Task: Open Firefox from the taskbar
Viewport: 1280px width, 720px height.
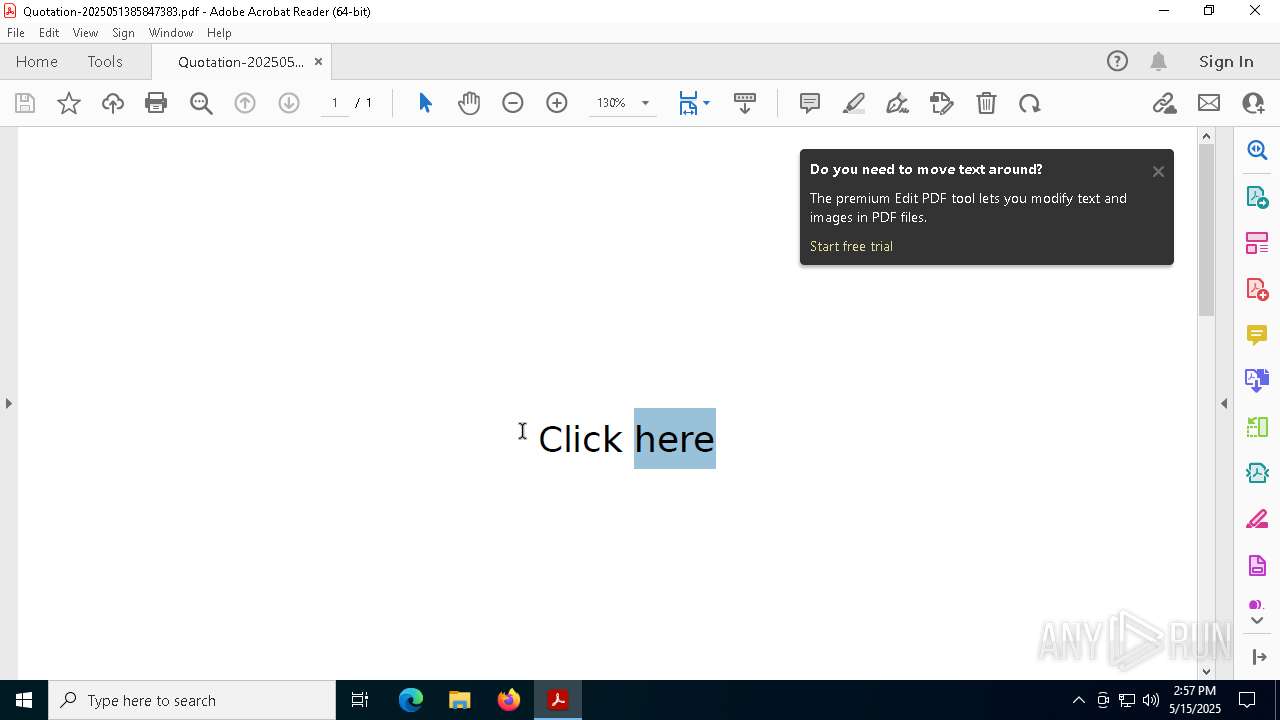Action: coord(509,700)
